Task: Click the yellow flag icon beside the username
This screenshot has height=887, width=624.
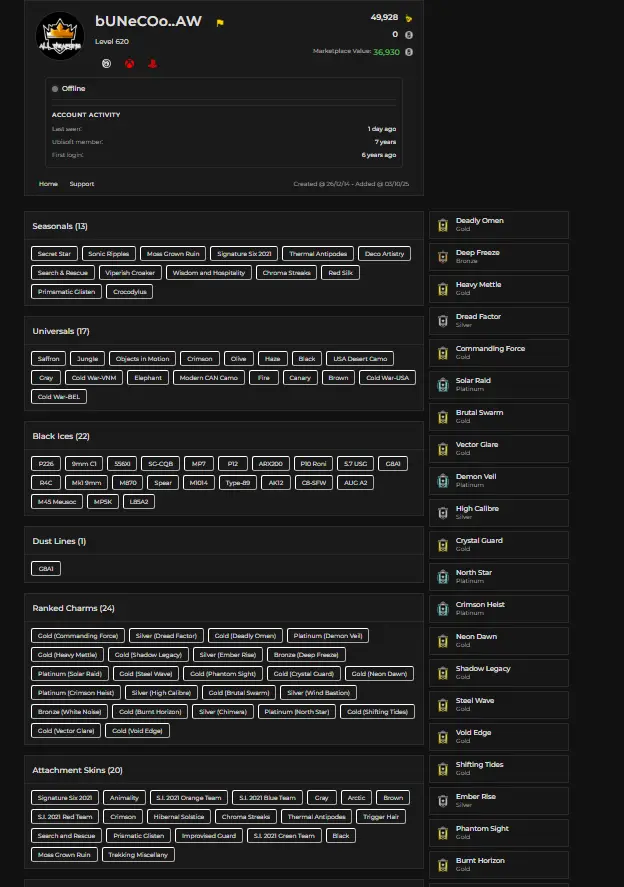Action: point(220,22)
